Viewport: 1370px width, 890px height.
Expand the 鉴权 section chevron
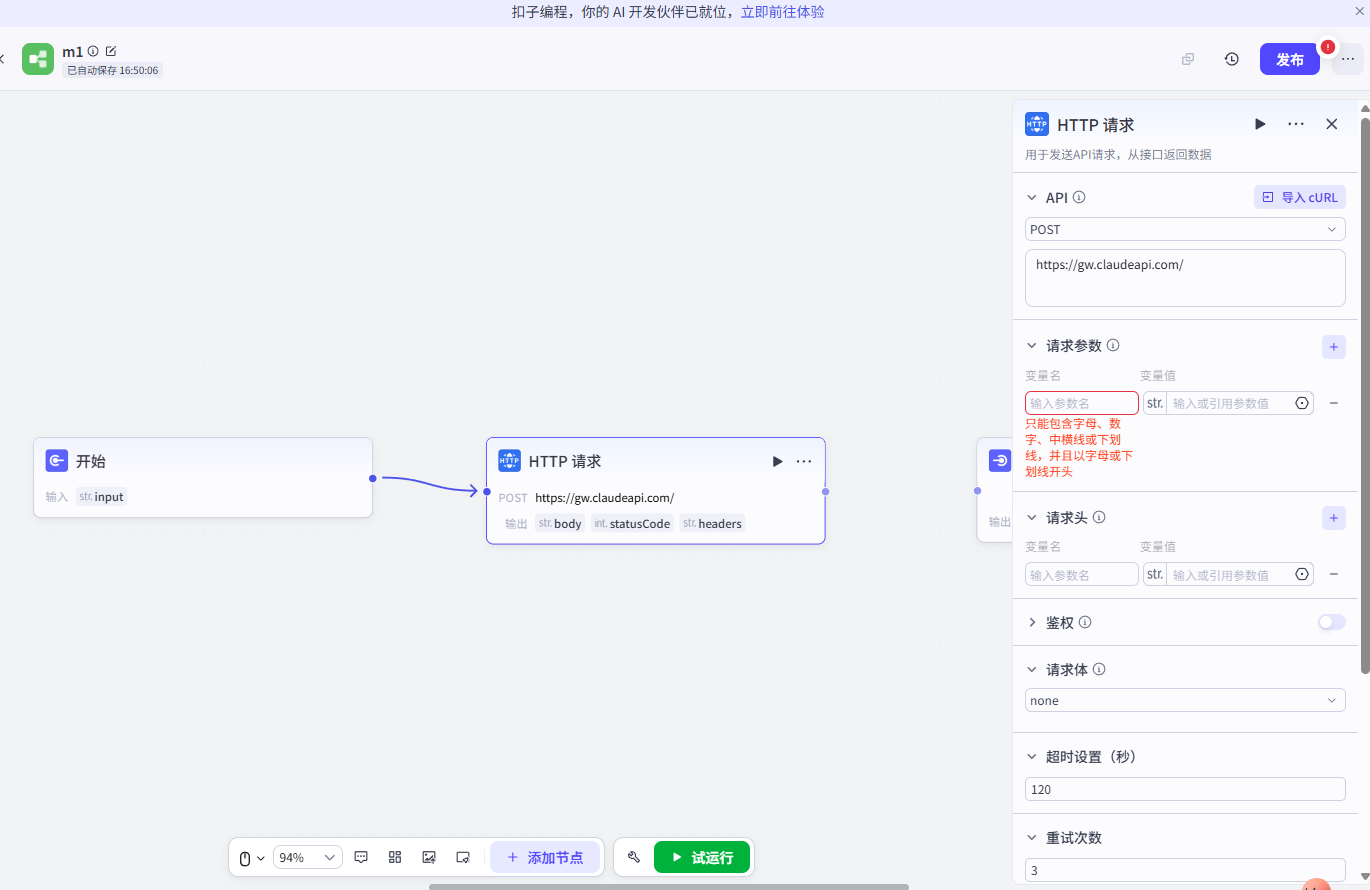click(1032, 622)
